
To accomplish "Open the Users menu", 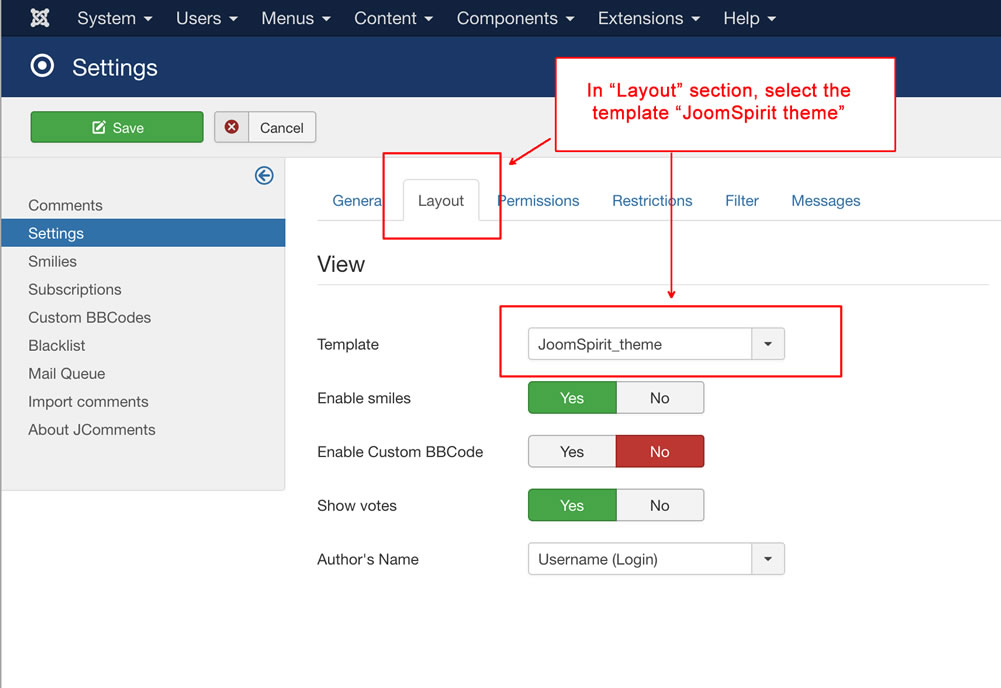I will (x=207, y=18).
